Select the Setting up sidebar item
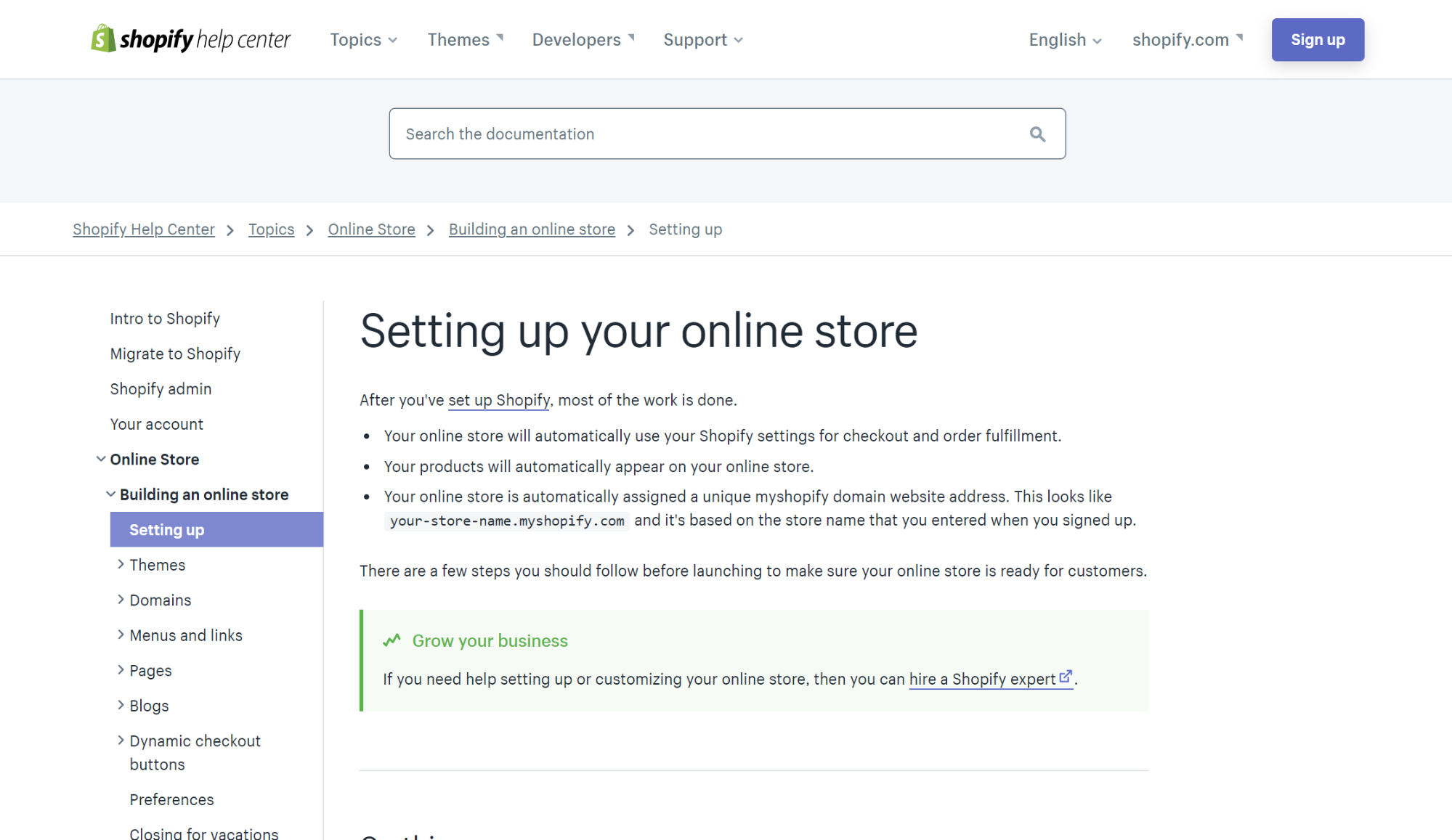This screenshot has width=1452, height=840. pyautogui.click(x=216, y=529)
